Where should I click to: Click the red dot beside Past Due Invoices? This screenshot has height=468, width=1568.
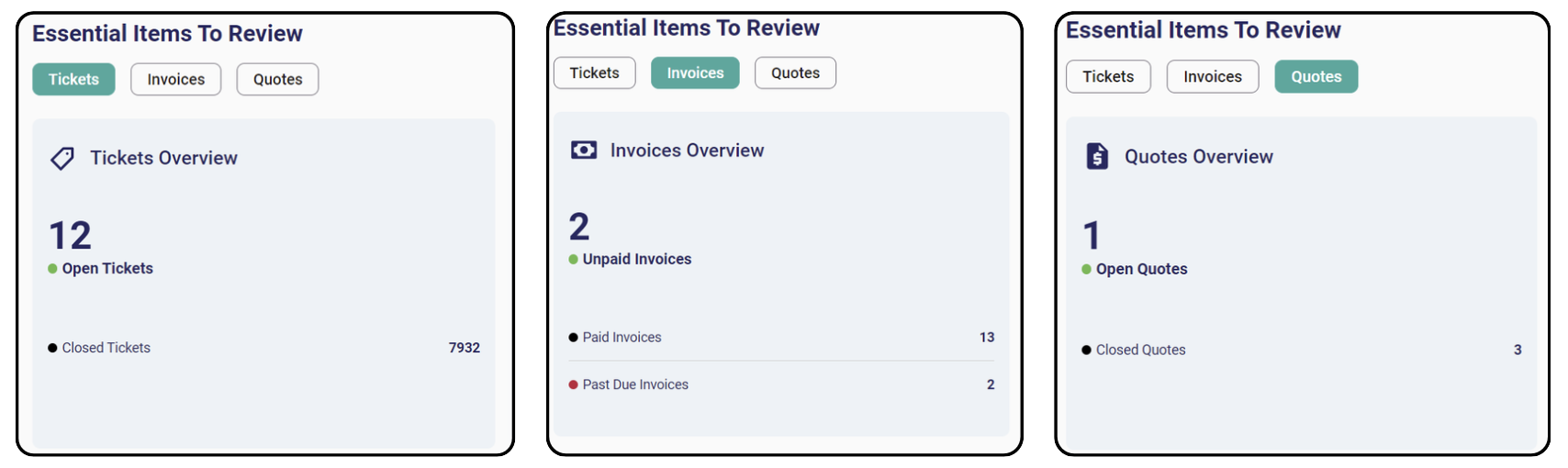(x=574, y=385)
